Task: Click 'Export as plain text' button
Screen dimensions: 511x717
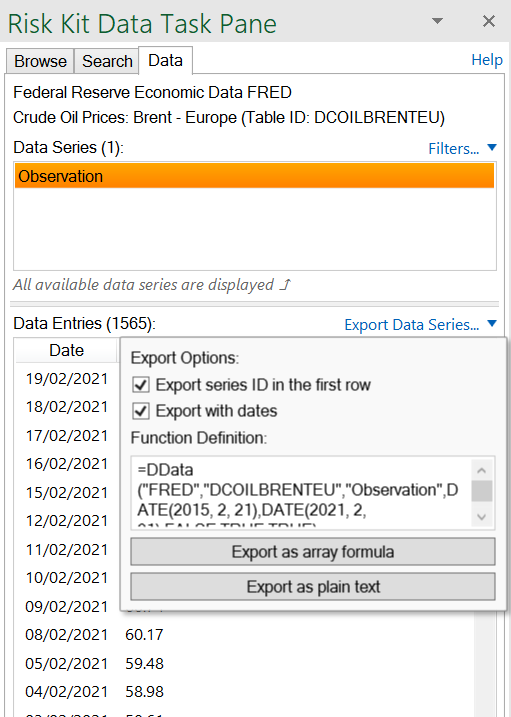Action: [313, 586]
